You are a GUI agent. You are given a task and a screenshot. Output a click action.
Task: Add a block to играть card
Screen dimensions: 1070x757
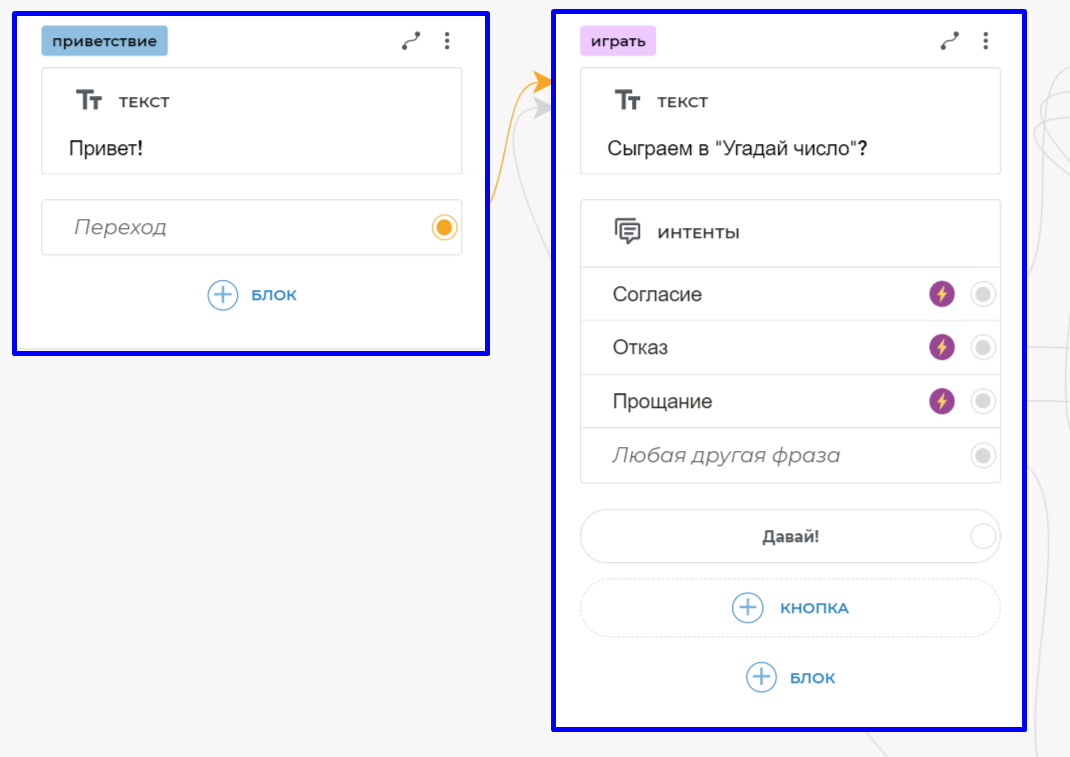tap(790, 677)
